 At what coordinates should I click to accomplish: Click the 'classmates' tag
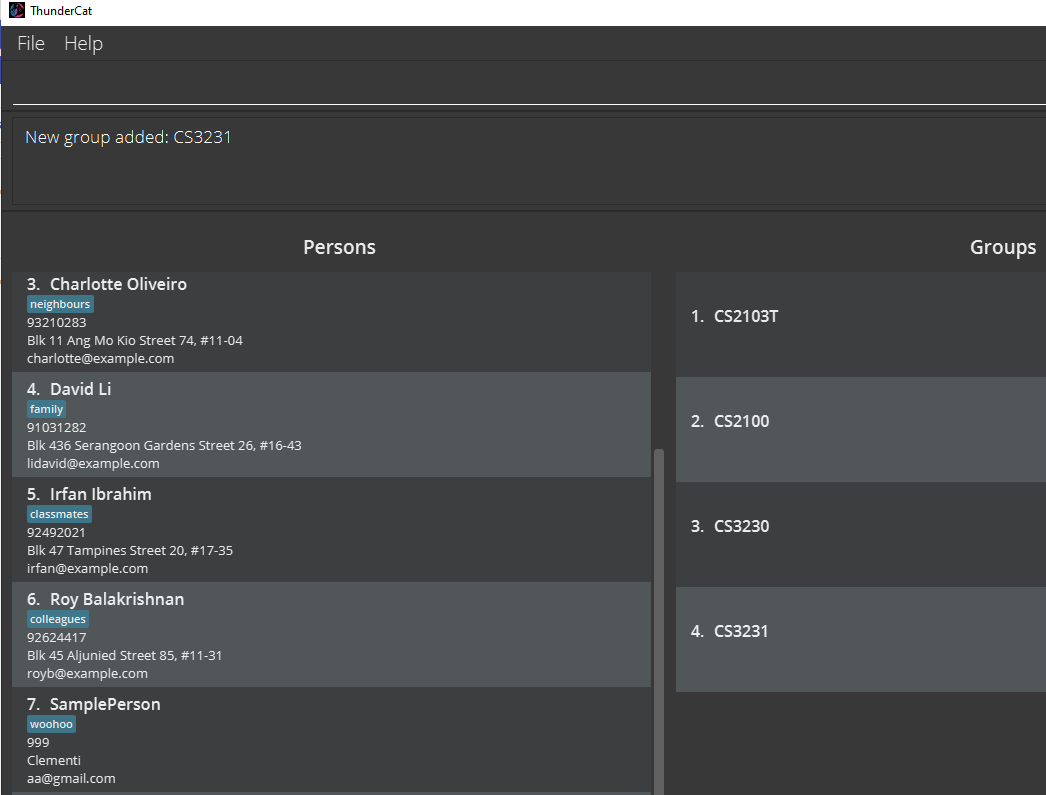coord(59,514)
